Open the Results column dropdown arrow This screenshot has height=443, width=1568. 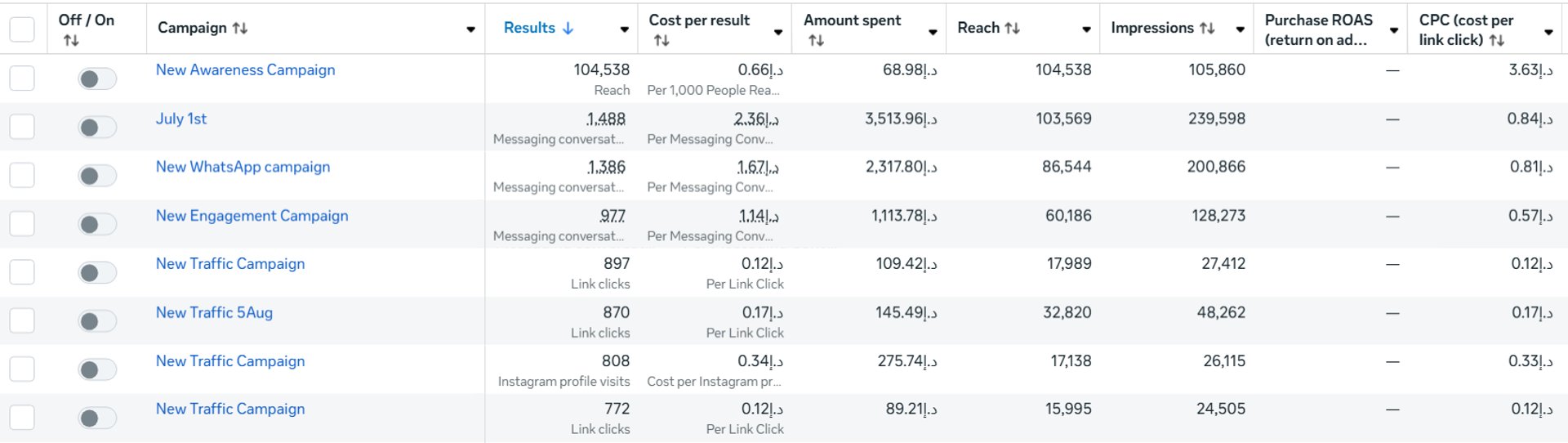625,30
